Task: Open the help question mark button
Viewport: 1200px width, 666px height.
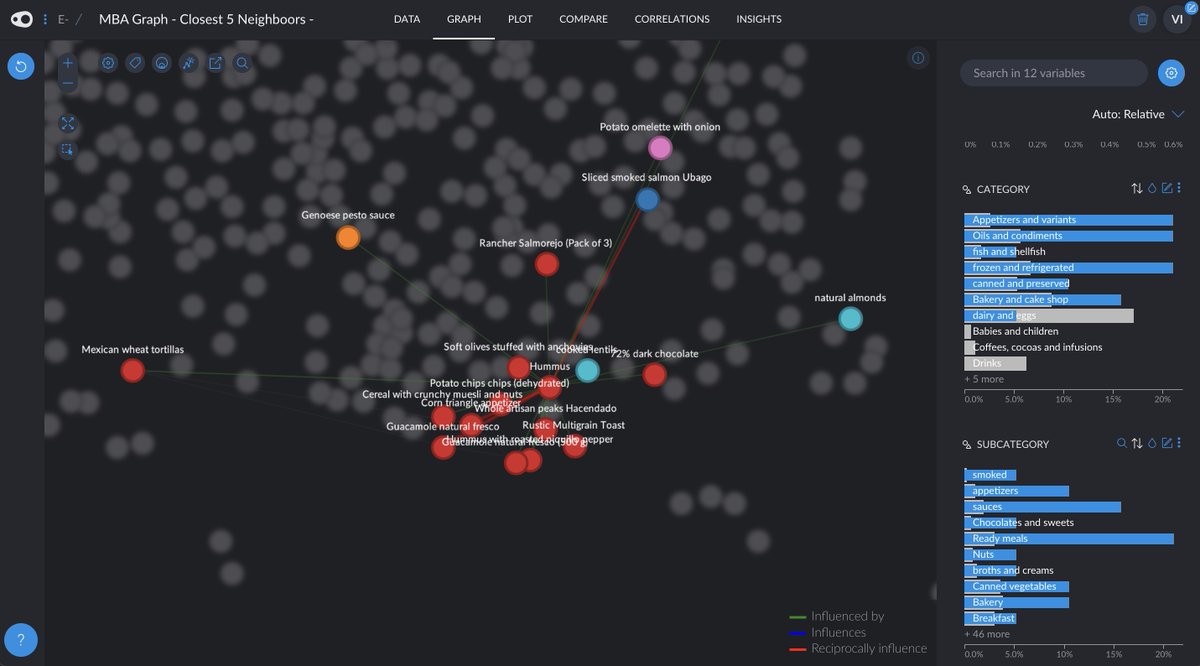Action: pyautogui.click(x=21, y=639)
